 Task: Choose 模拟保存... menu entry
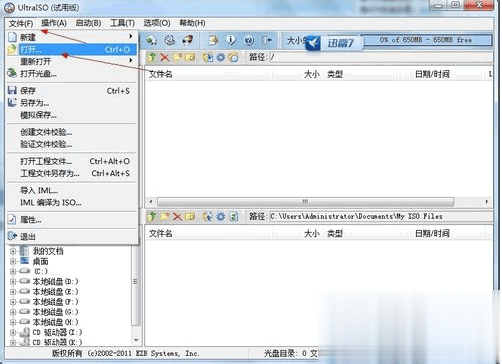coord(72,115)
